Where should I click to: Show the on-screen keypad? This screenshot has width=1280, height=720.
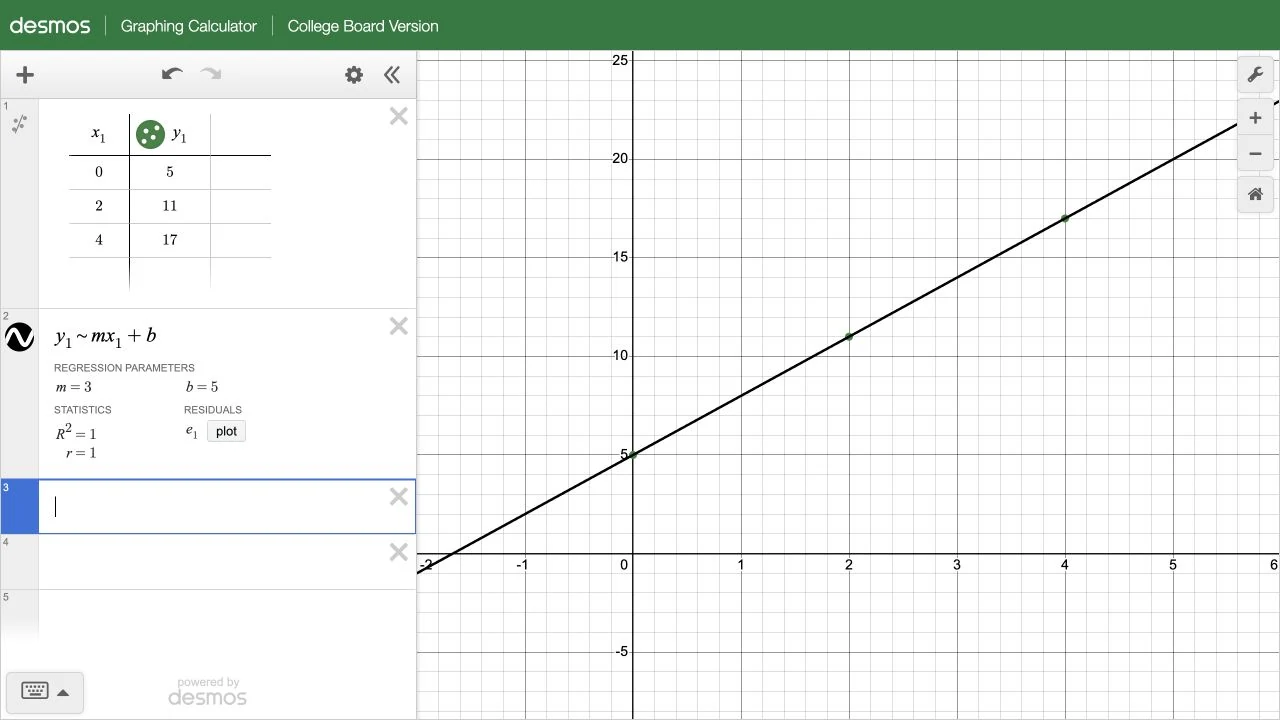pyautogui.click(x=35, y=691)
